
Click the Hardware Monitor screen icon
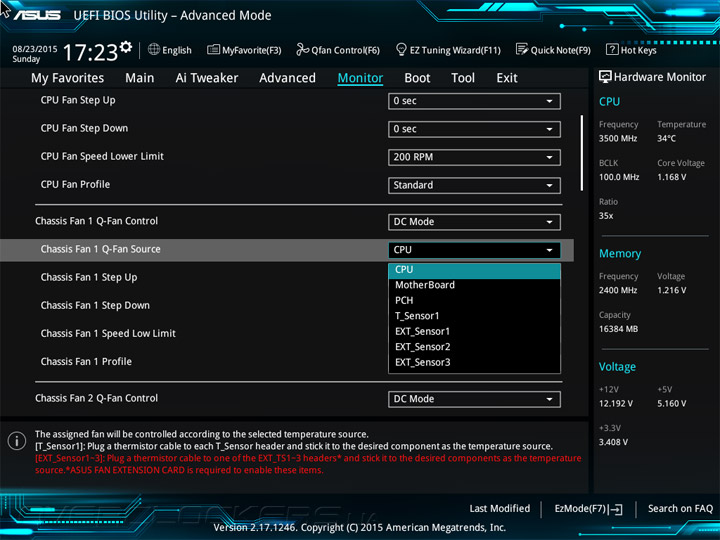coord(605,77)
